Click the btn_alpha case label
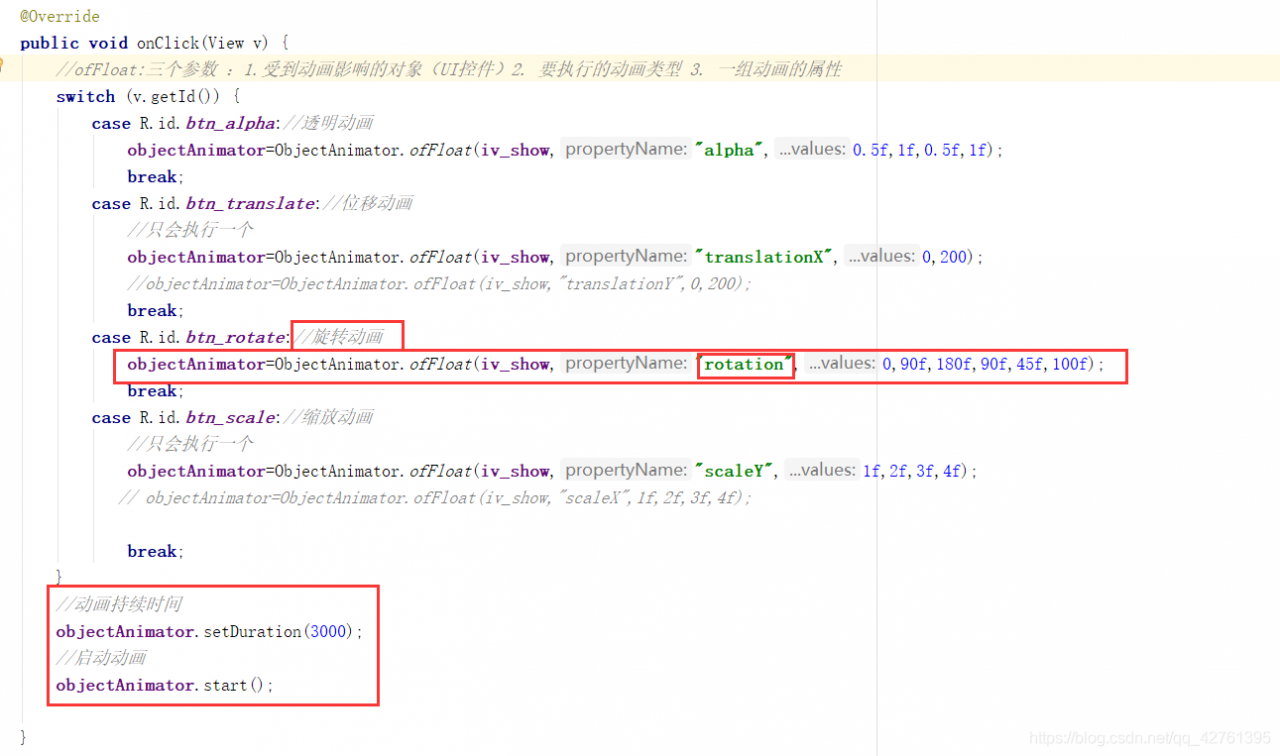 point(229,124)
